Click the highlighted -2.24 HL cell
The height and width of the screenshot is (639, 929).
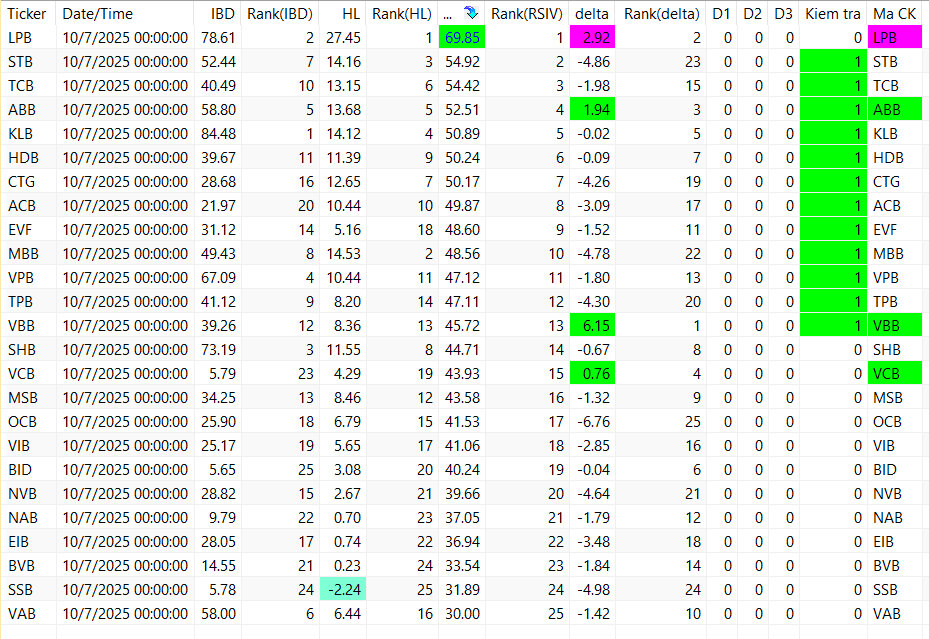coord(342,589)
